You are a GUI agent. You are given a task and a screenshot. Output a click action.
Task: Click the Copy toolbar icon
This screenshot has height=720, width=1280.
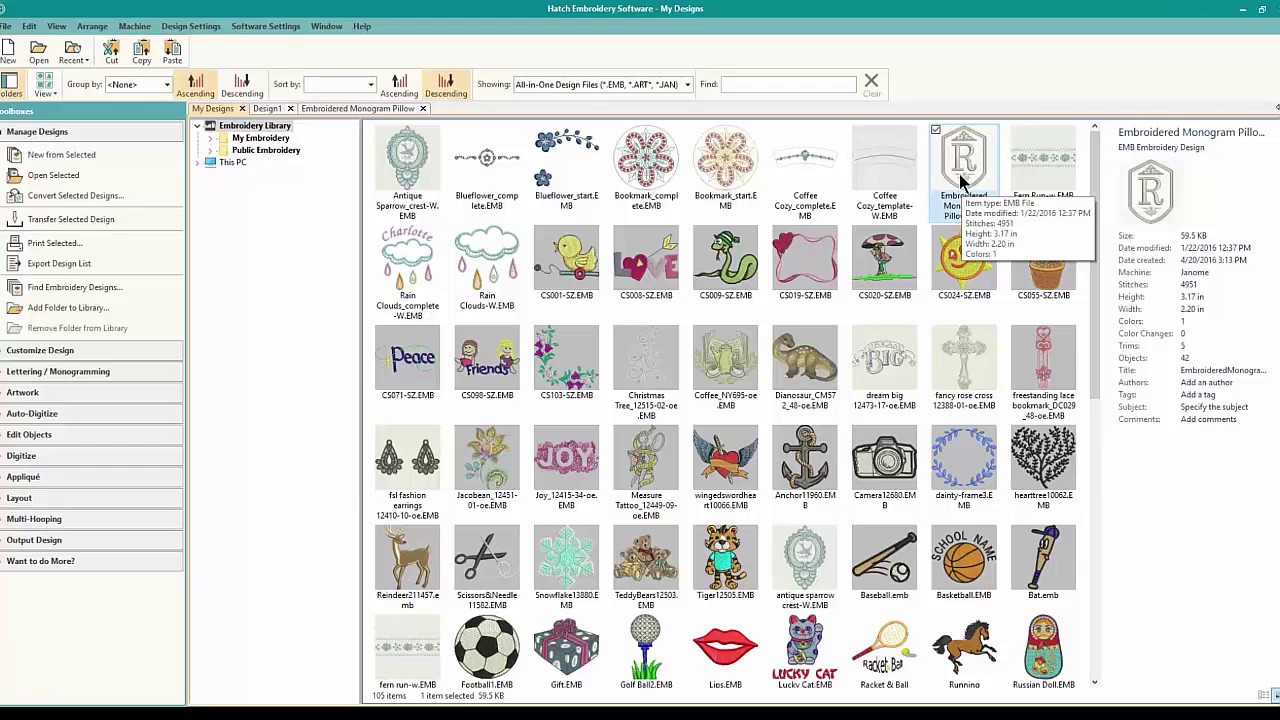coord(142,48)
